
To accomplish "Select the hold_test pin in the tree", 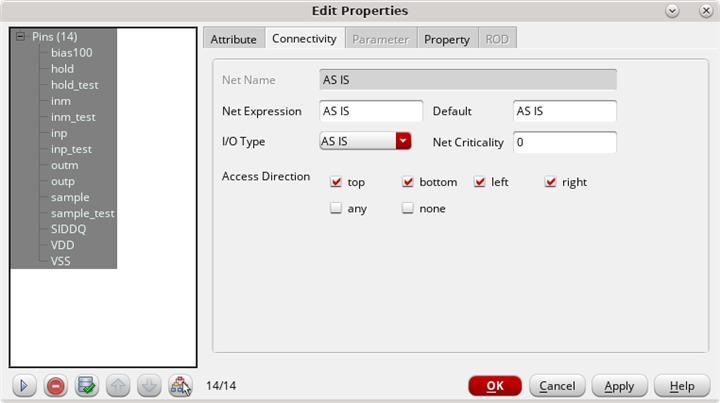I will pyautogui.click(x=74, y=85).
